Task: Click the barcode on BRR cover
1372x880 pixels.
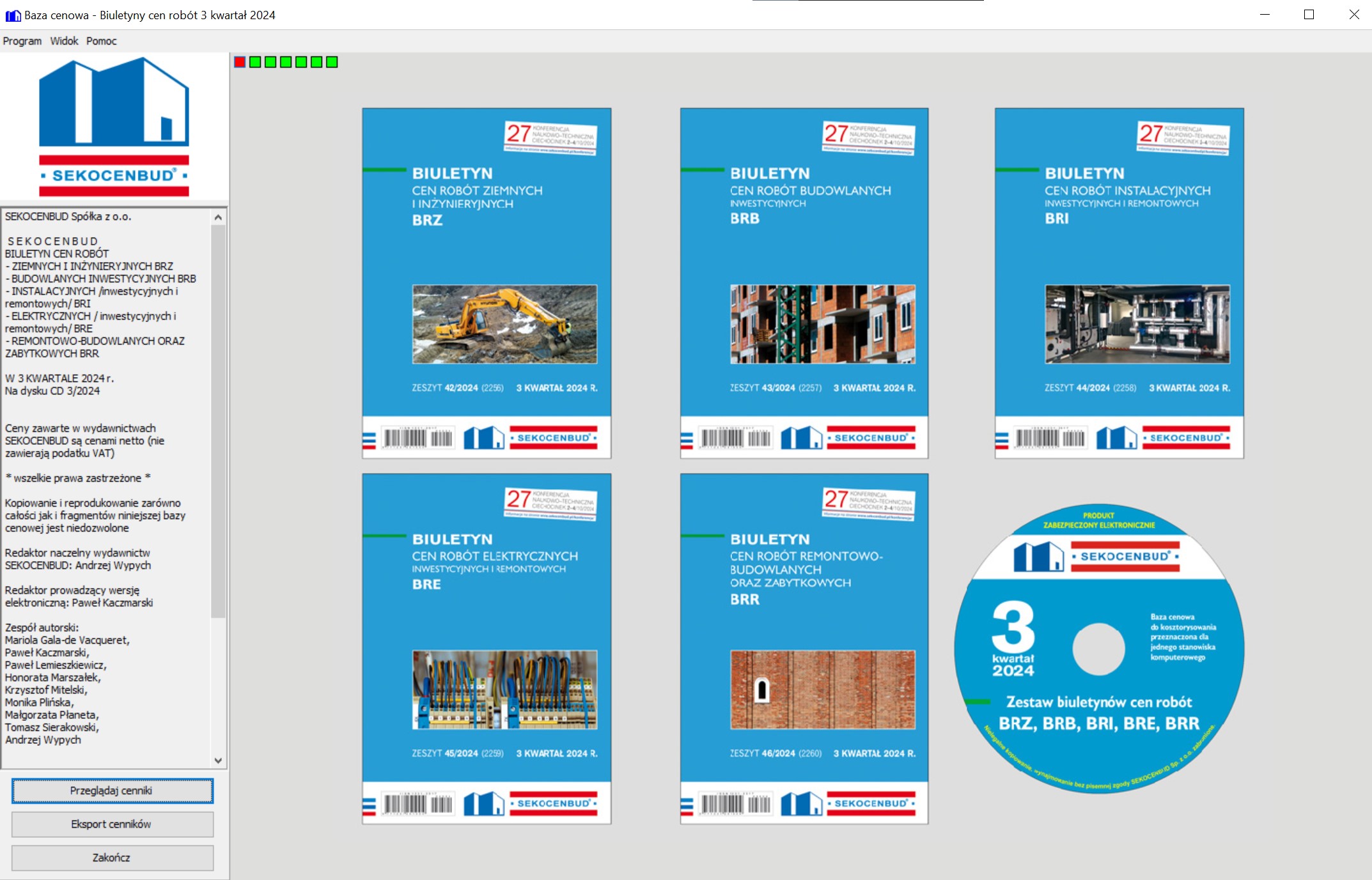Action: 736,803
